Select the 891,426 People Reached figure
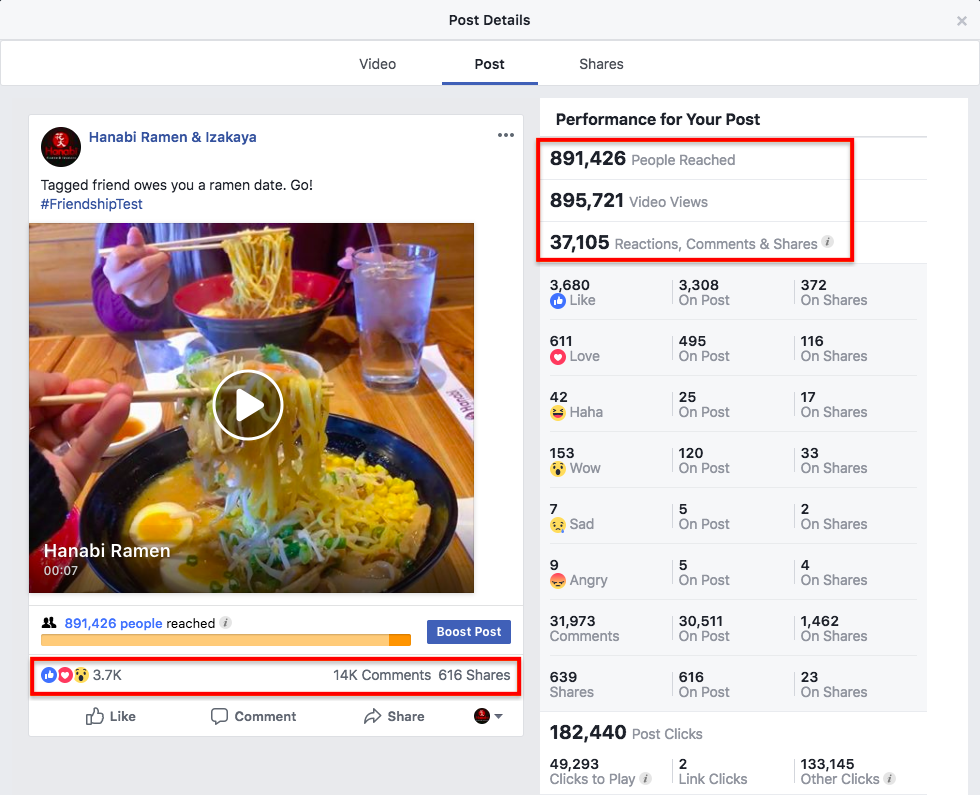The width and height of the screenshot is (980, 795). [588, 159]
